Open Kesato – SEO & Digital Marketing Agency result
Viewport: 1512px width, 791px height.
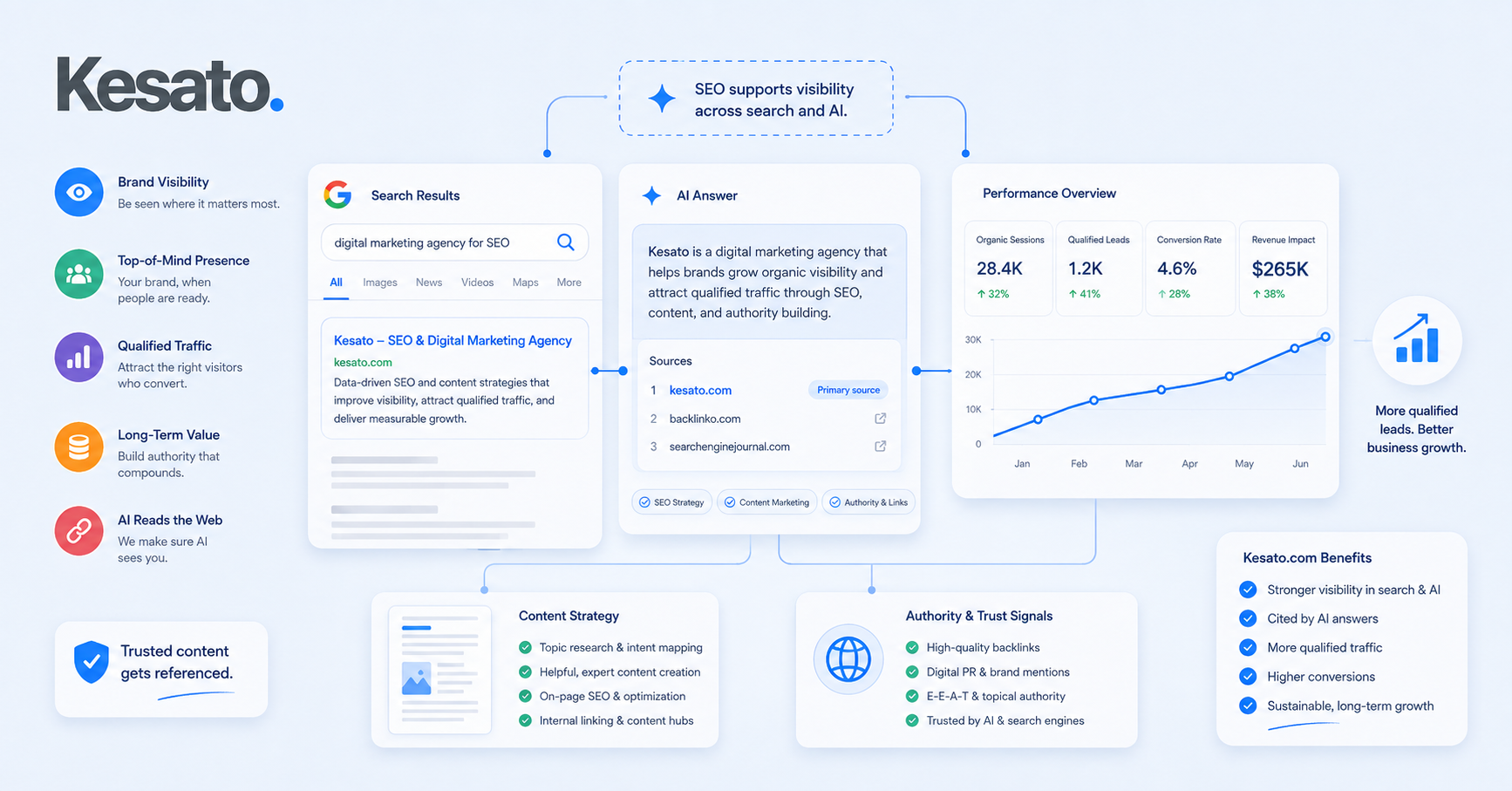(x=453, y=340)
